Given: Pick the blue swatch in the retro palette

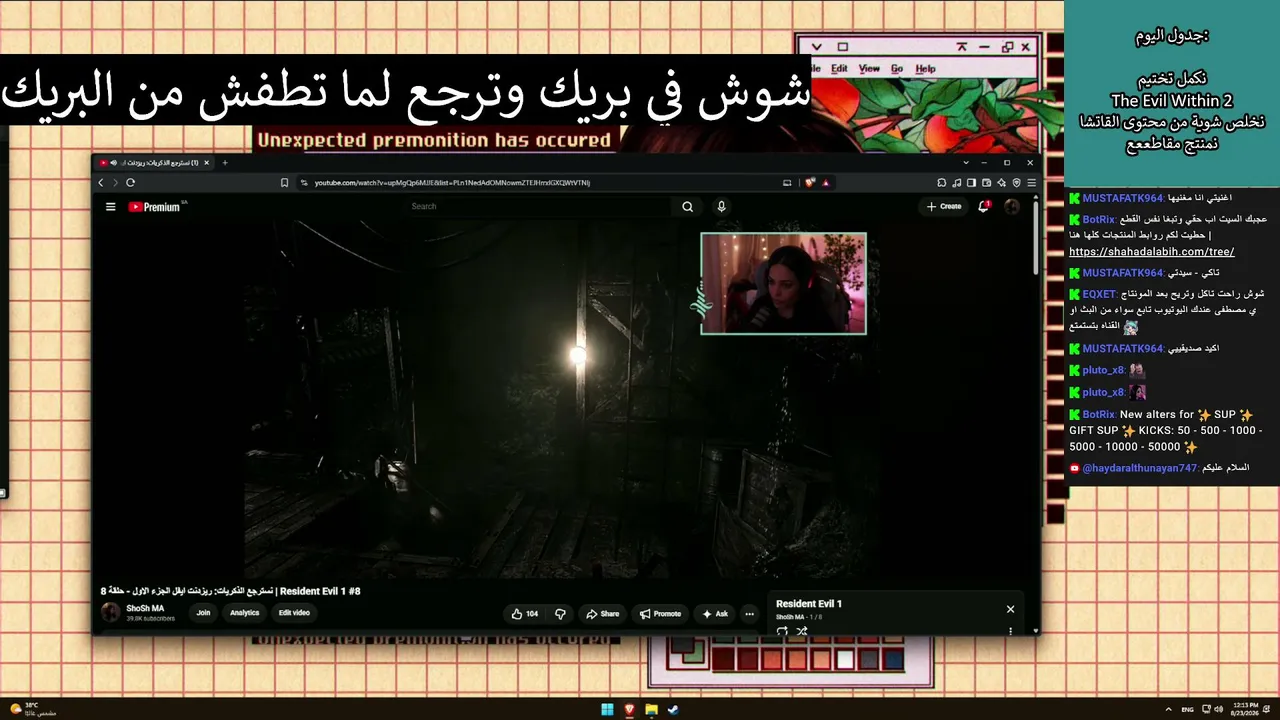Looking at the screenshot, I should click(x=893, y=661).
